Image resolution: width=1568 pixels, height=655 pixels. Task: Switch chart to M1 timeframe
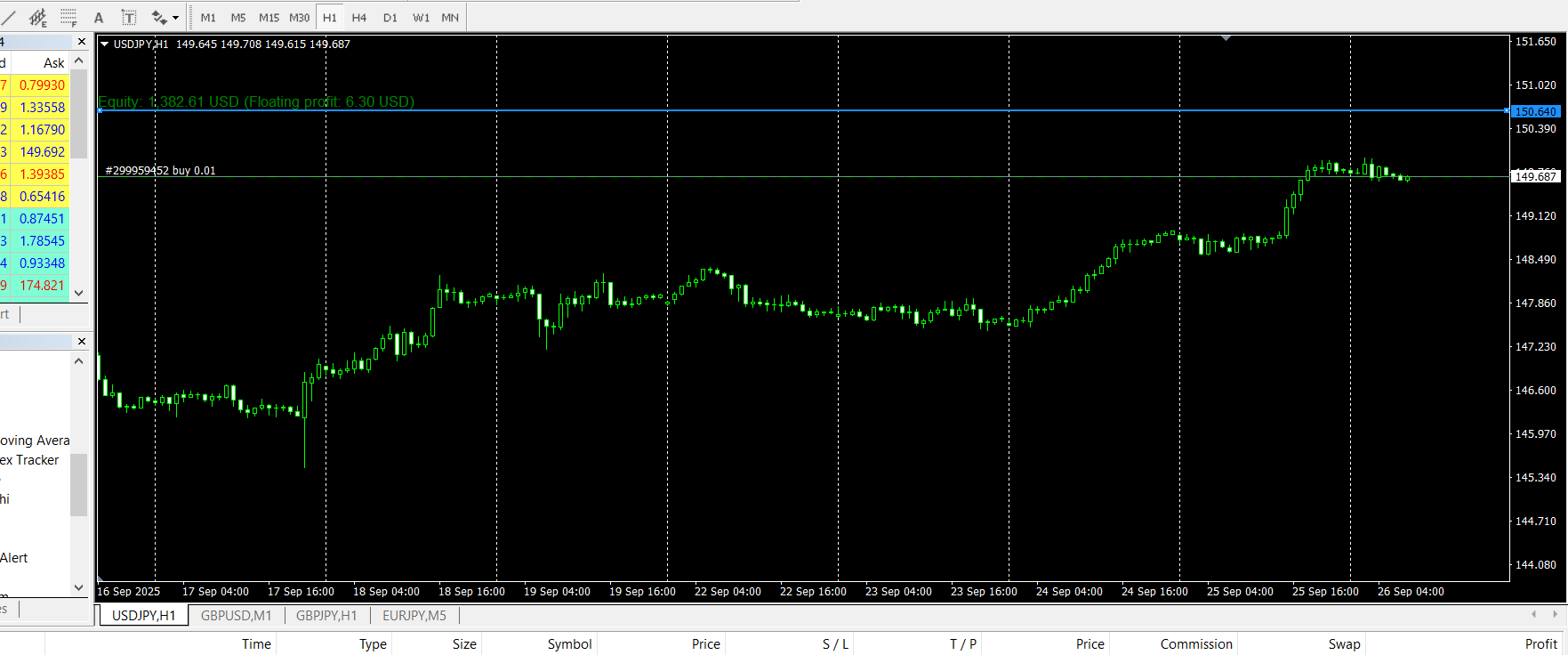point(208,17)
